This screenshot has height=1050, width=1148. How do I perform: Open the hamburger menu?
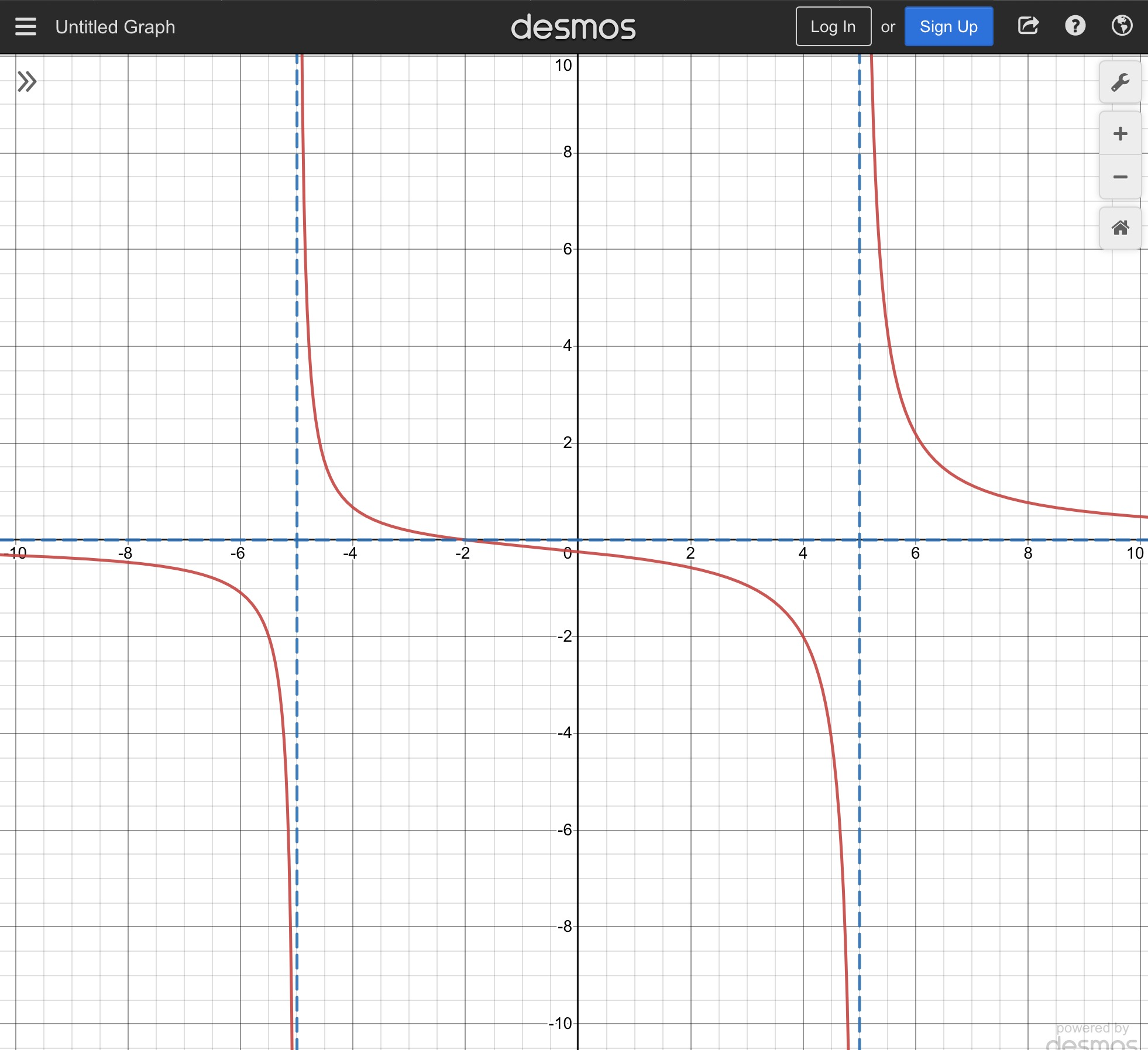[x=26, y=27]
